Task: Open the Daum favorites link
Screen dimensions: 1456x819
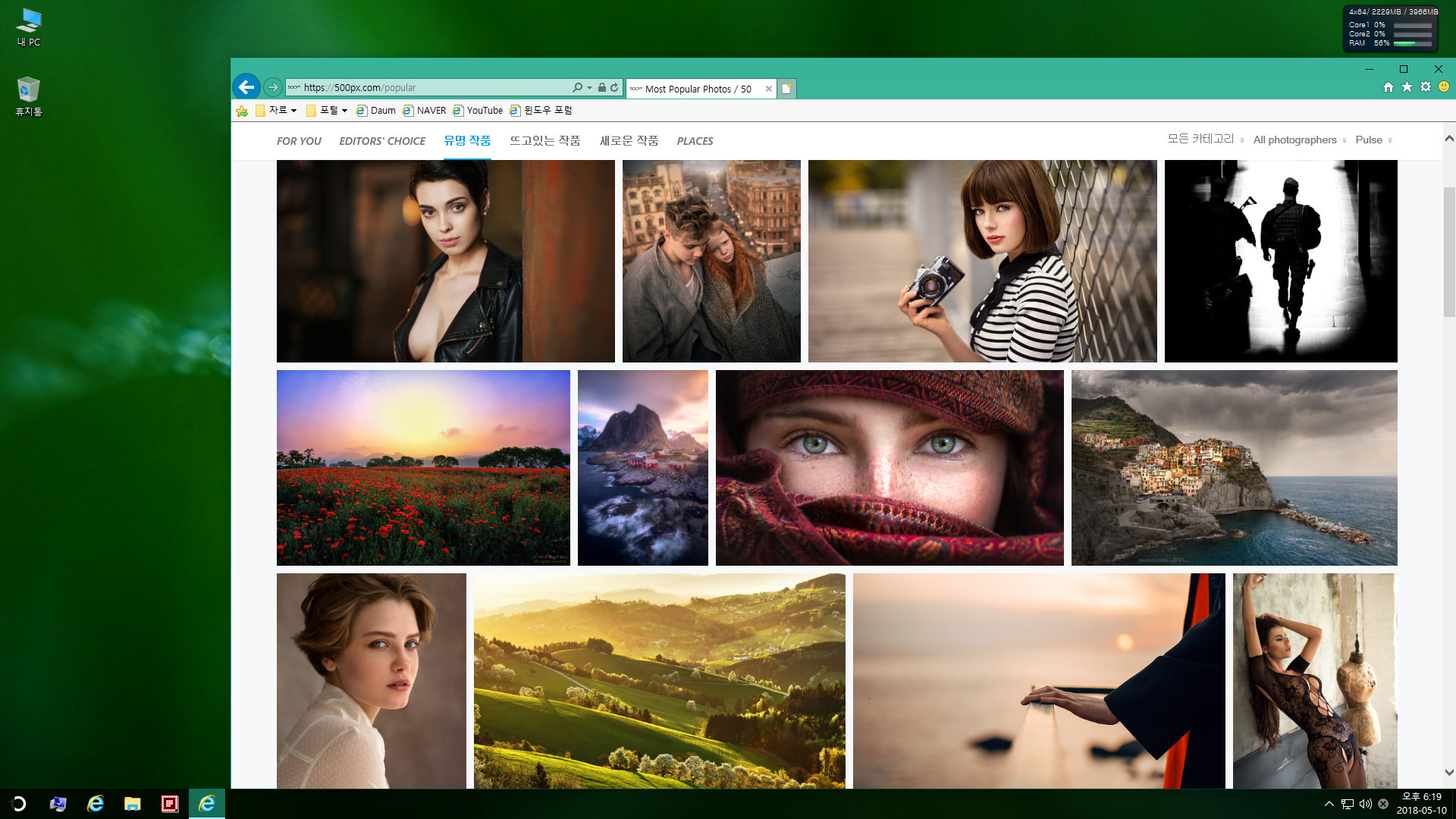Action: 376,111
